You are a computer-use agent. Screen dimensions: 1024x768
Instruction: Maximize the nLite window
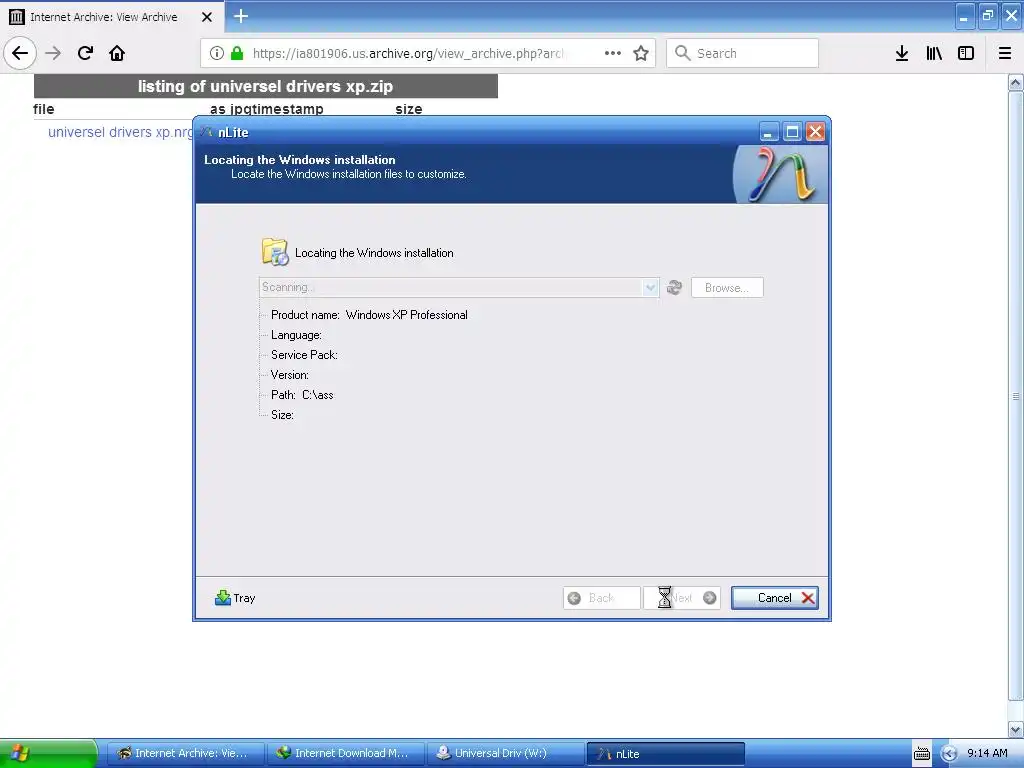pyautogui.click(x=792, y=132)
